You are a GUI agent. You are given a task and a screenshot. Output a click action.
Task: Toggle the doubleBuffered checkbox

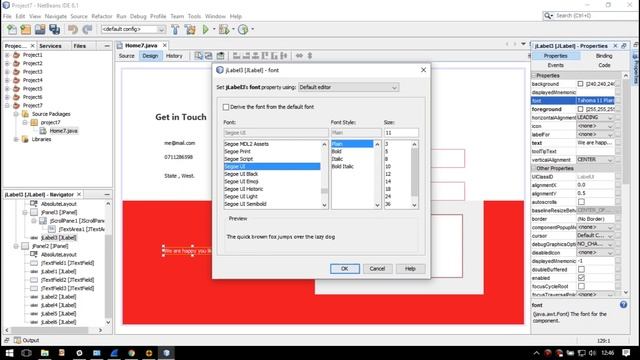coord(581,269)
